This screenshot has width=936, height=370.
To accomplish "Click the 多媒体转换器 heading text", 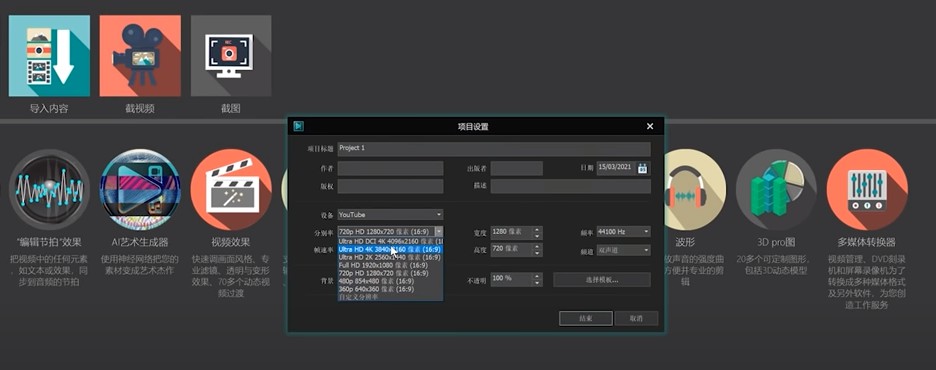I will pyautogui.click(x=867, y=242).
